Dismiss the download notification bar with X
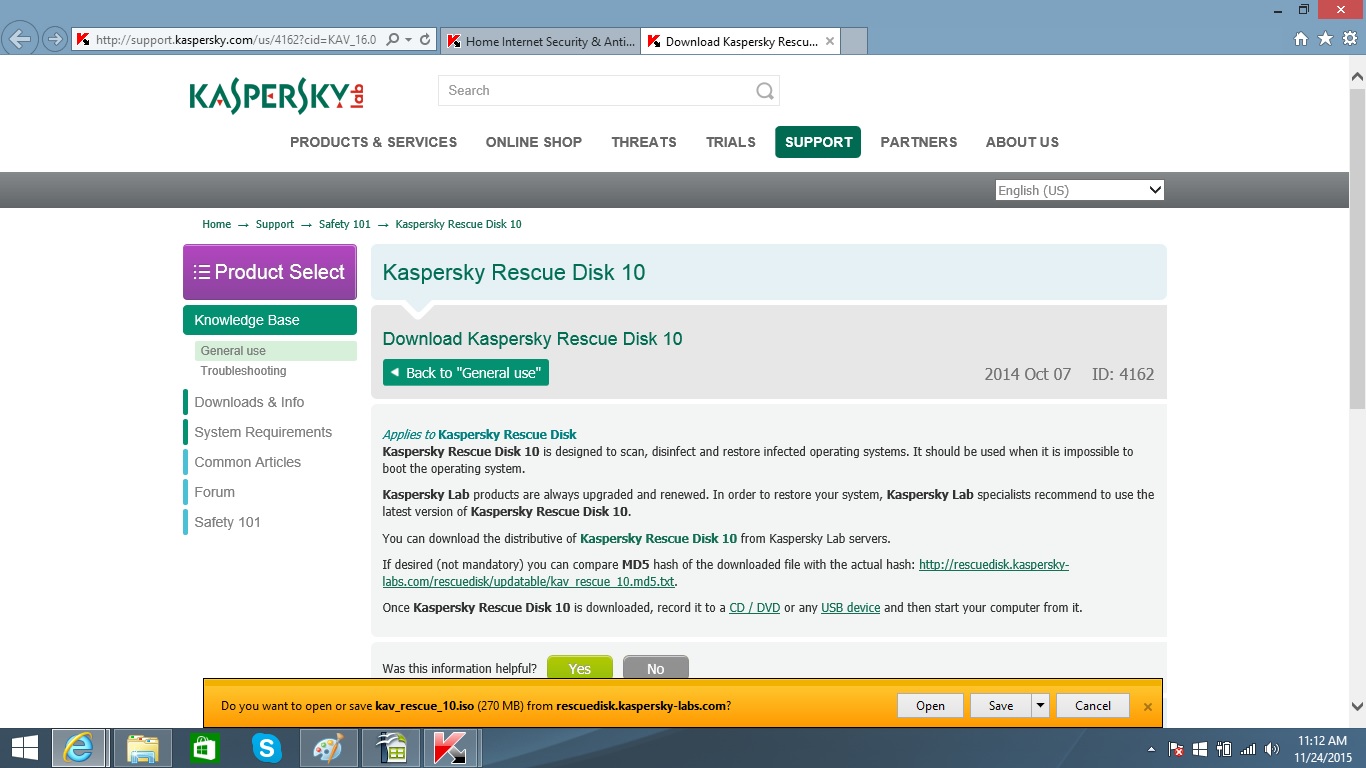The width and height of the screenshot is (1366, 768). click(1148, 706)
